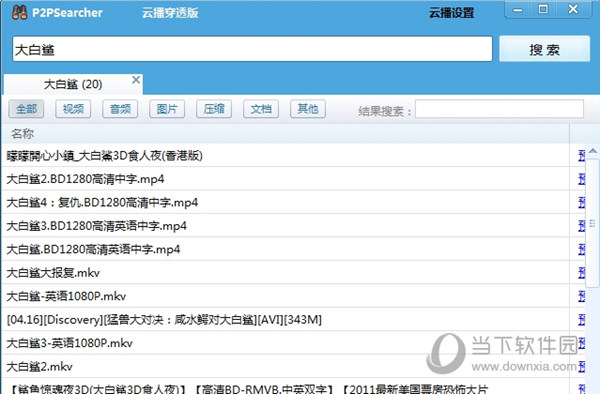Maximize the P2PSearcher window
The width and height of the screenshot is (600, 394).
click(543, 9)
